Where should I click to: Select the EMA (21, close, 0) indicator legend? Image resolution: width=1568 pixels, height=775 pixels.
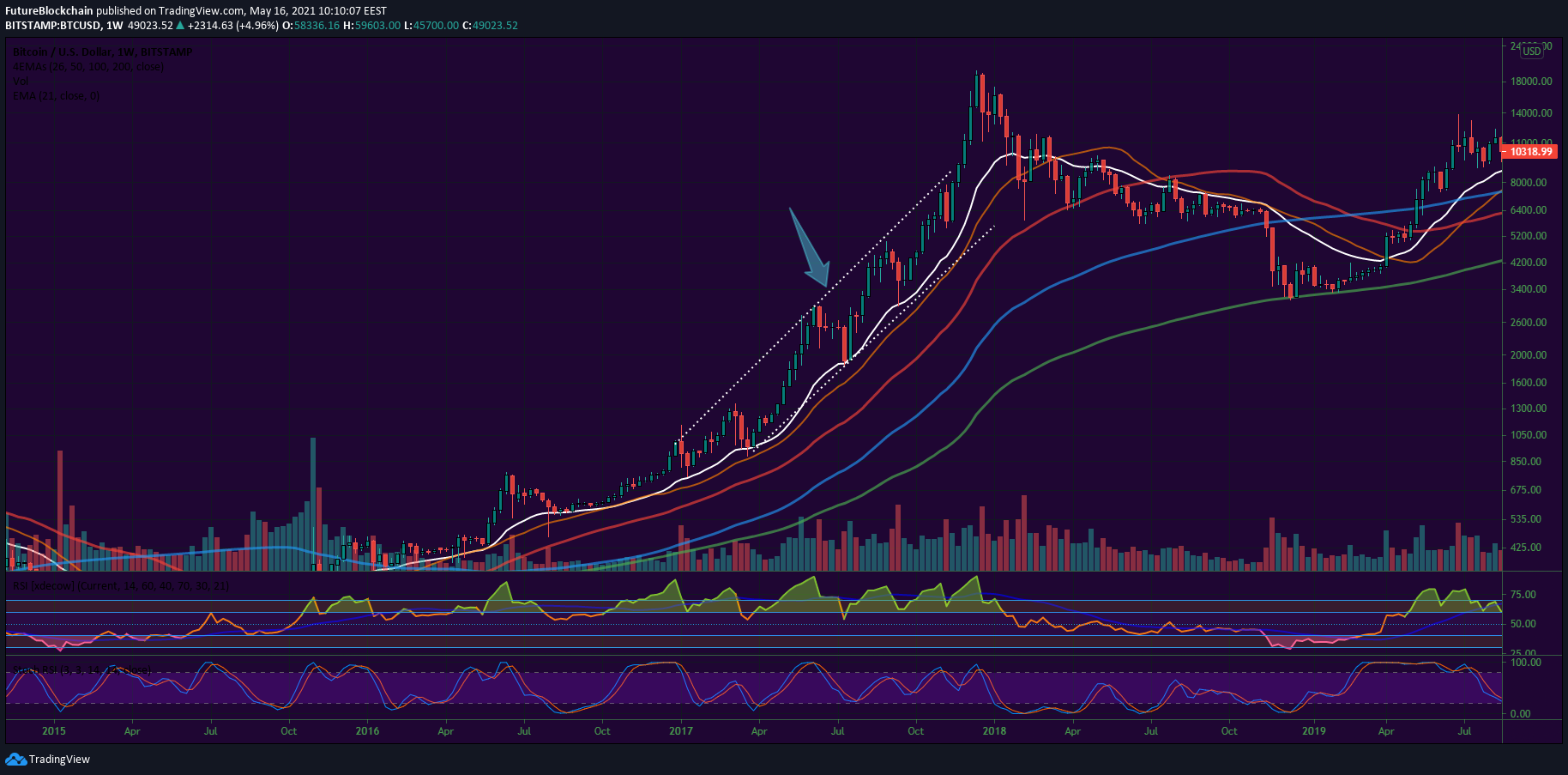(x=56, y=96)
